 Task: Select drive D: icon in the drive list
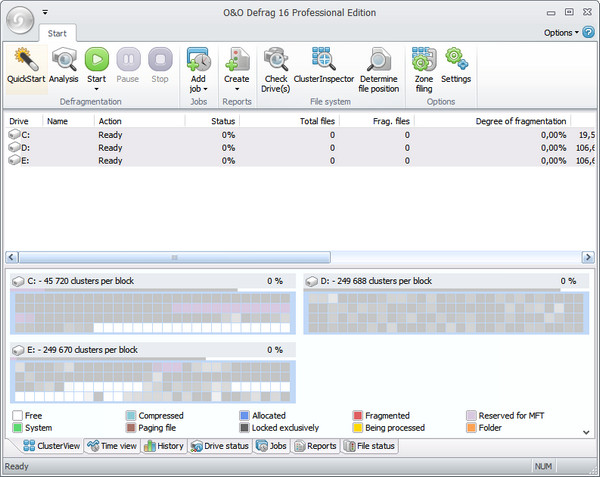pos(14,147)
